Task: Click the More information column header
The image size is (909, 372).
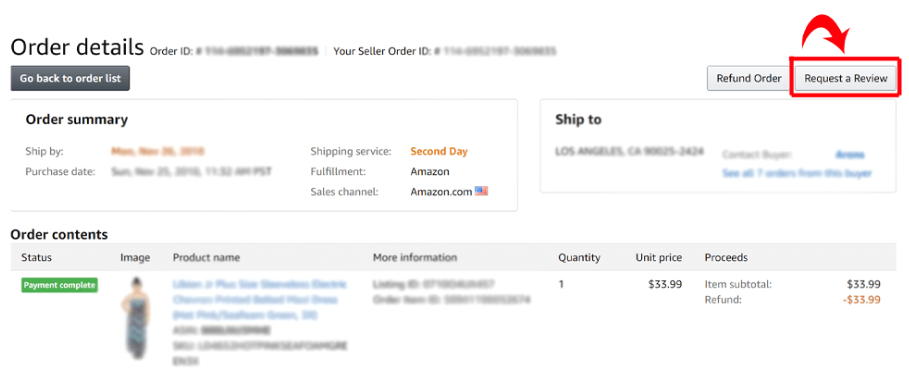Action: pyautogui.click(x=415, y=257)
